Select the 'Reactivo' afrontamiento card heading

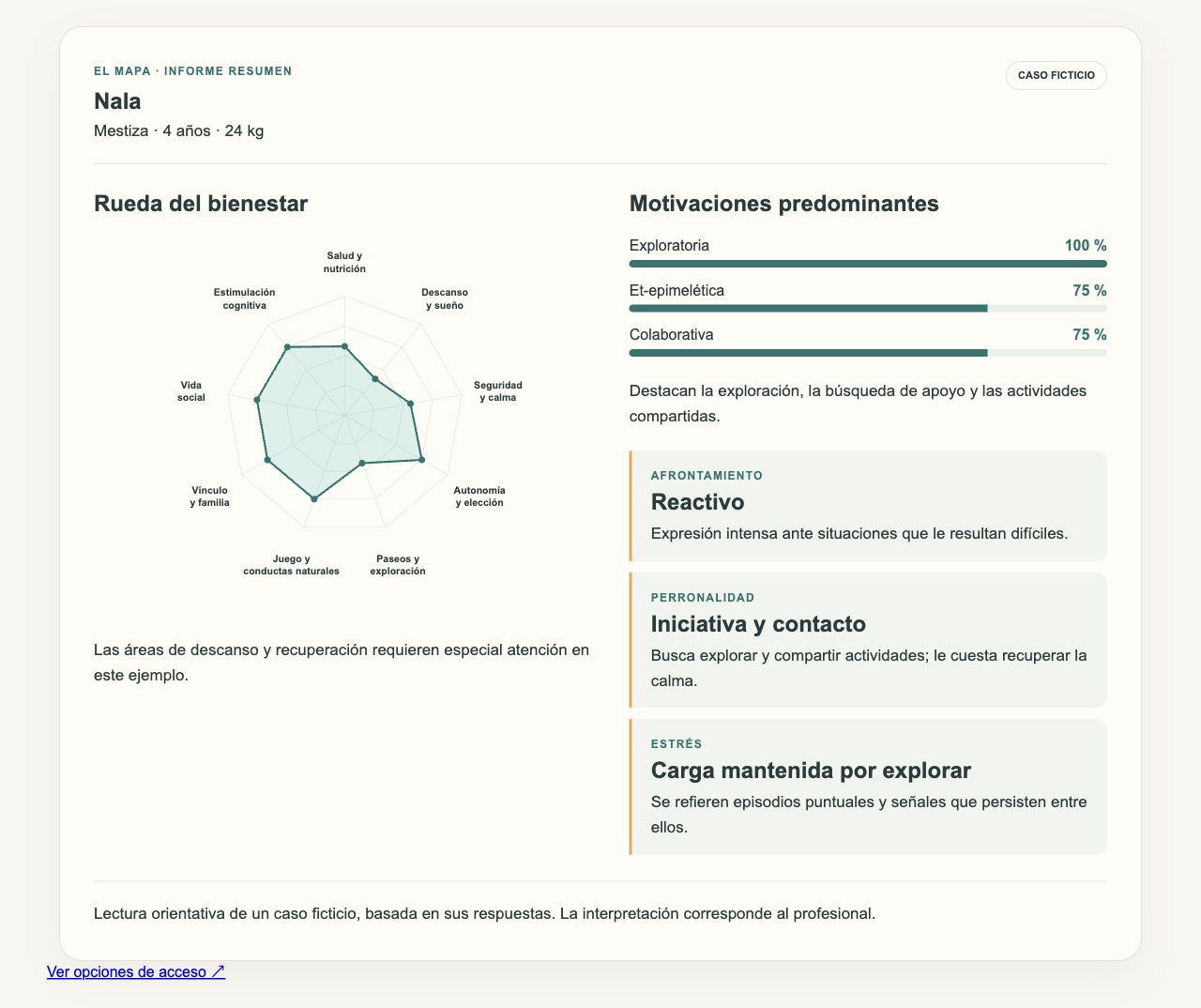point(698,502)
